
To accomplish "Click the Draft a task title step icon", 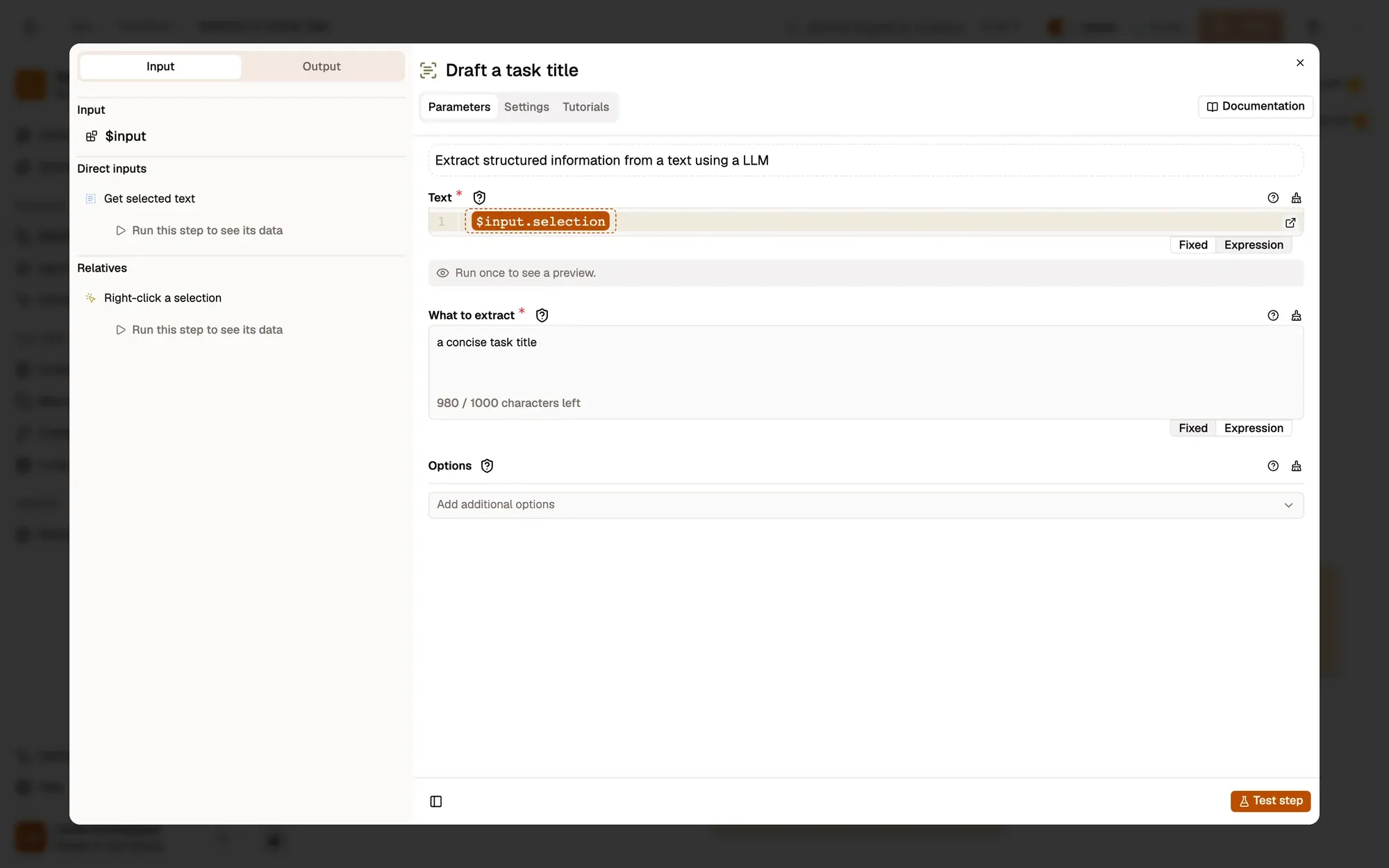I will (x=429, y=70).
